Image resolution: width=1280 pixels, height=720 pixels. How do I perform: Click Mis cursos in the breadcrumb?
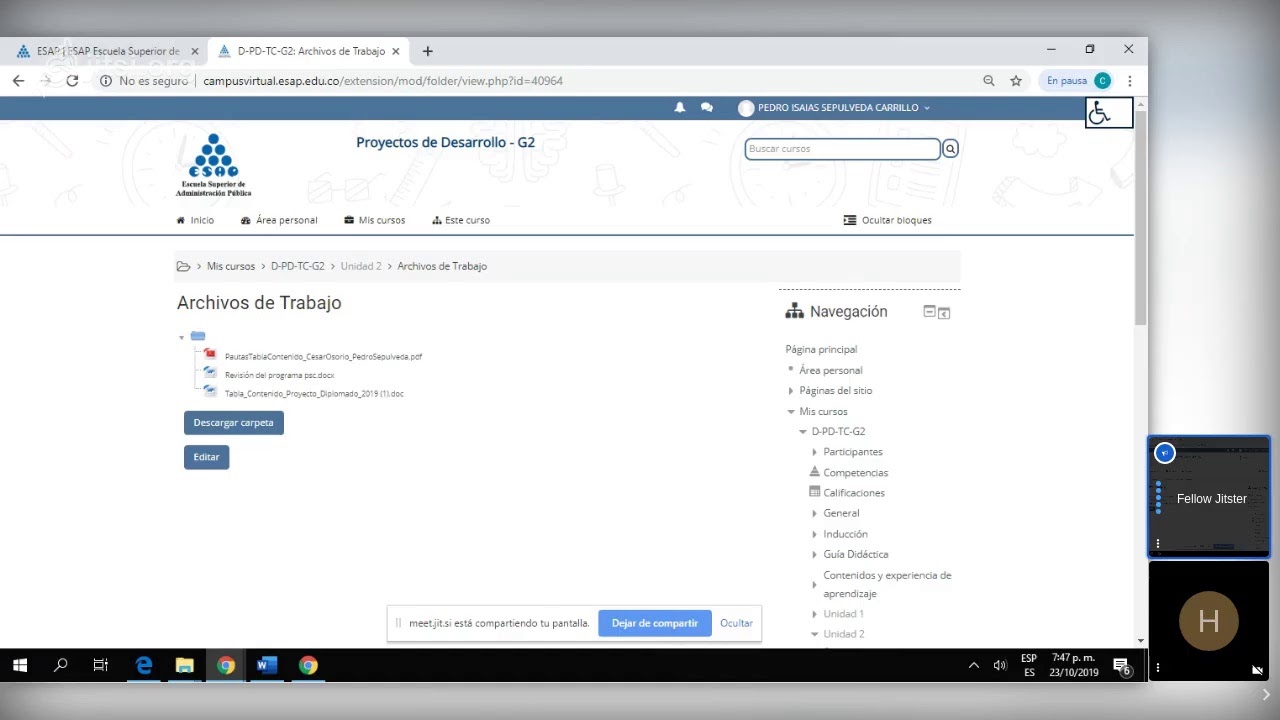[x=231, y=267]
